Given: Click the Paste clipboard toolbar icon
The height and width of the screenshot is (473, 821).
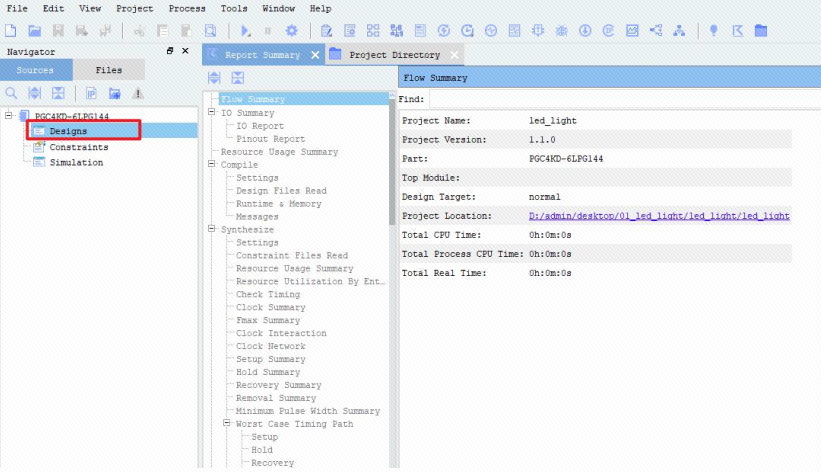Looking at the screenshot, I should tap(186, 31).
